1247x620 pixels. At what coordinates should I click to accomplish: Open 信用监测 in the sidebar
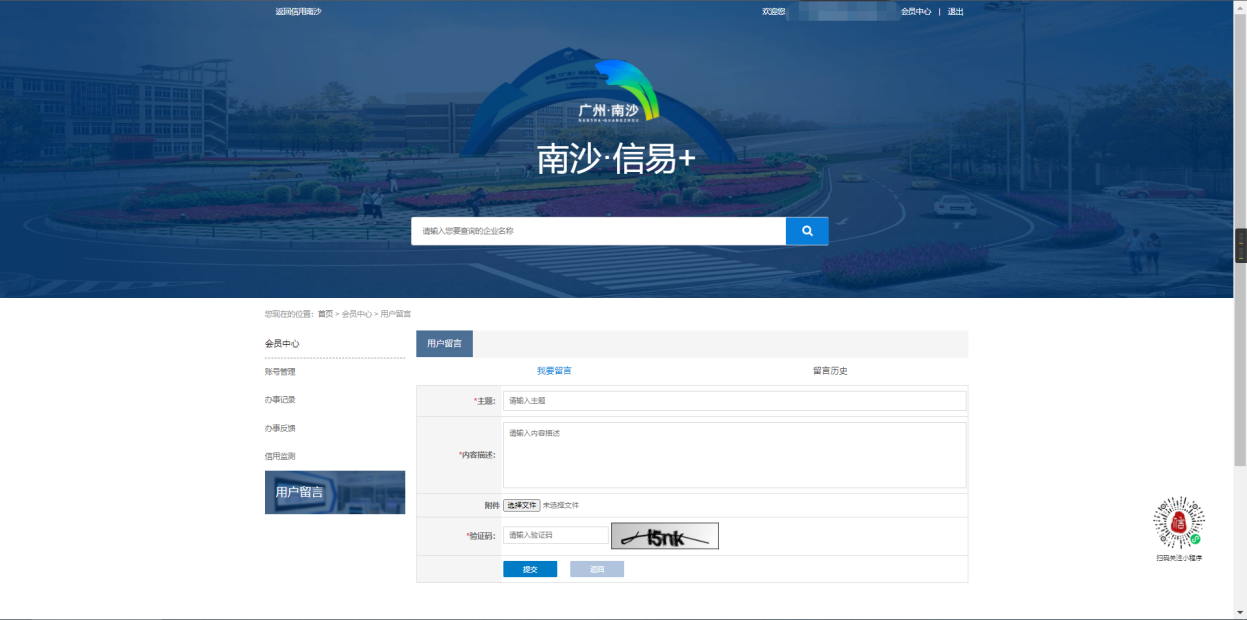280,456
